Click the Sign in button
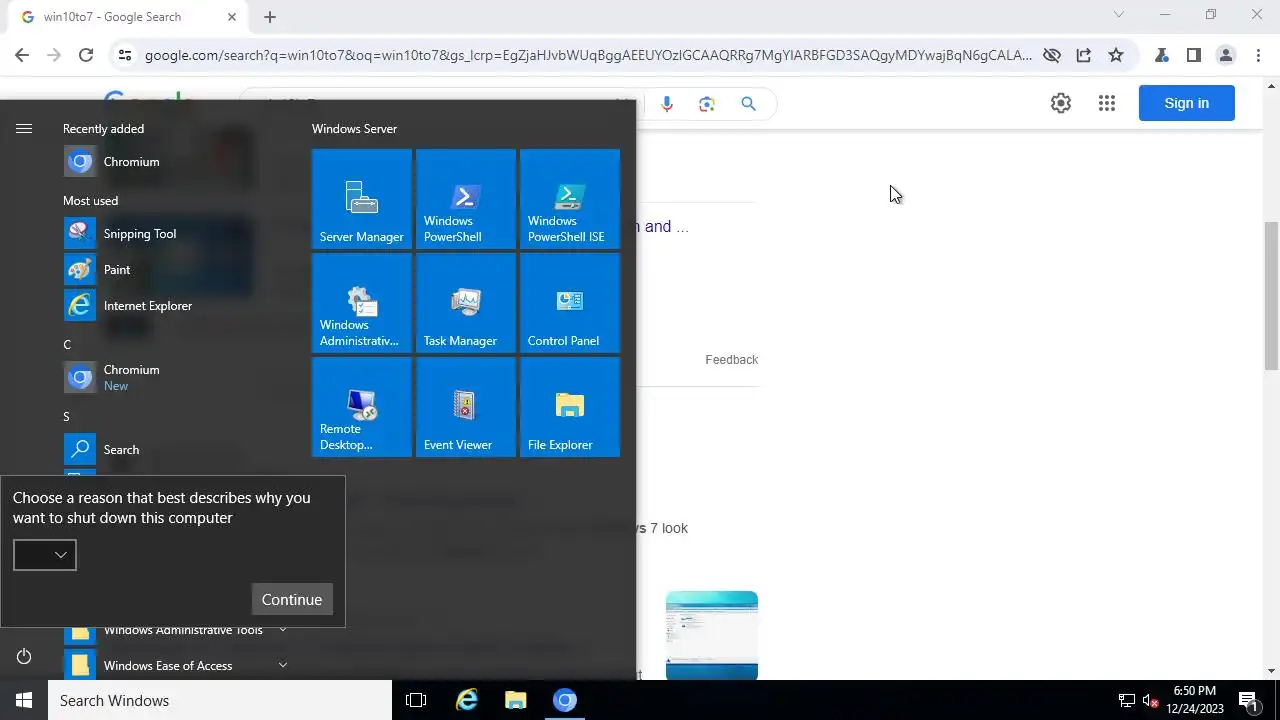Image resolution: width=1280 pixels, height=720 pixels. coord(1187,103)
